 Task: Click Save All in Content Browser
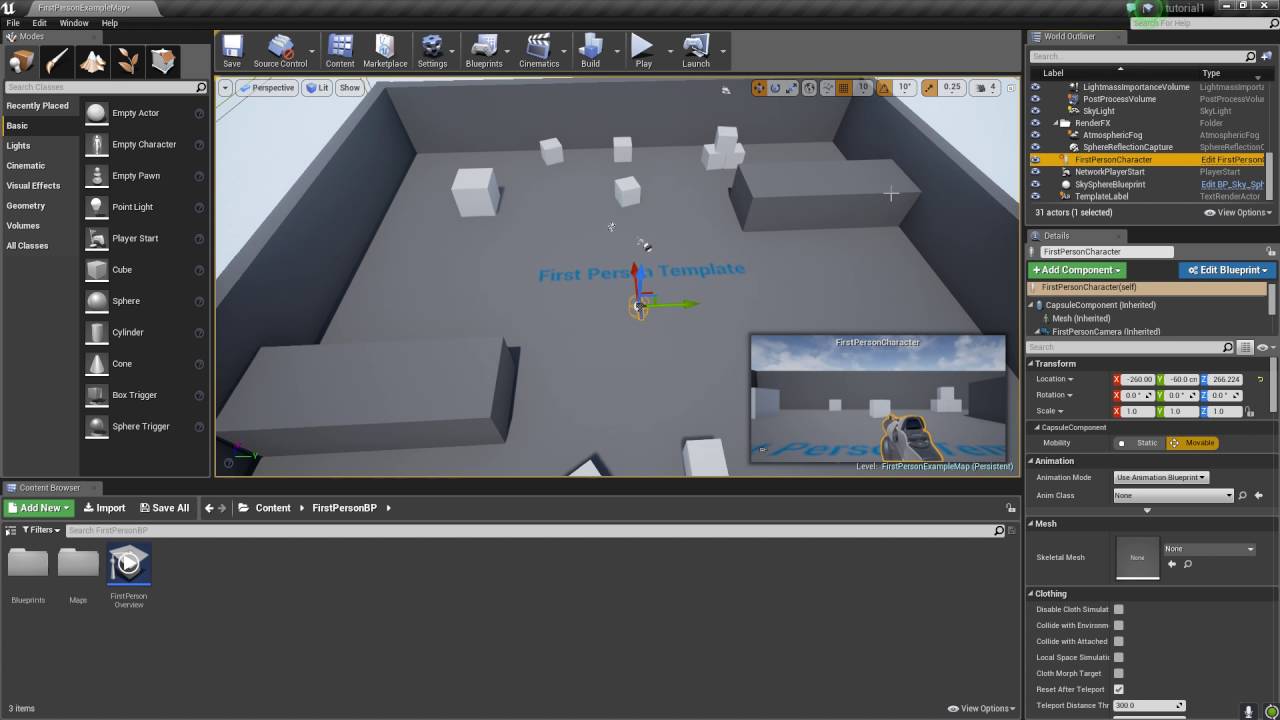164,508
